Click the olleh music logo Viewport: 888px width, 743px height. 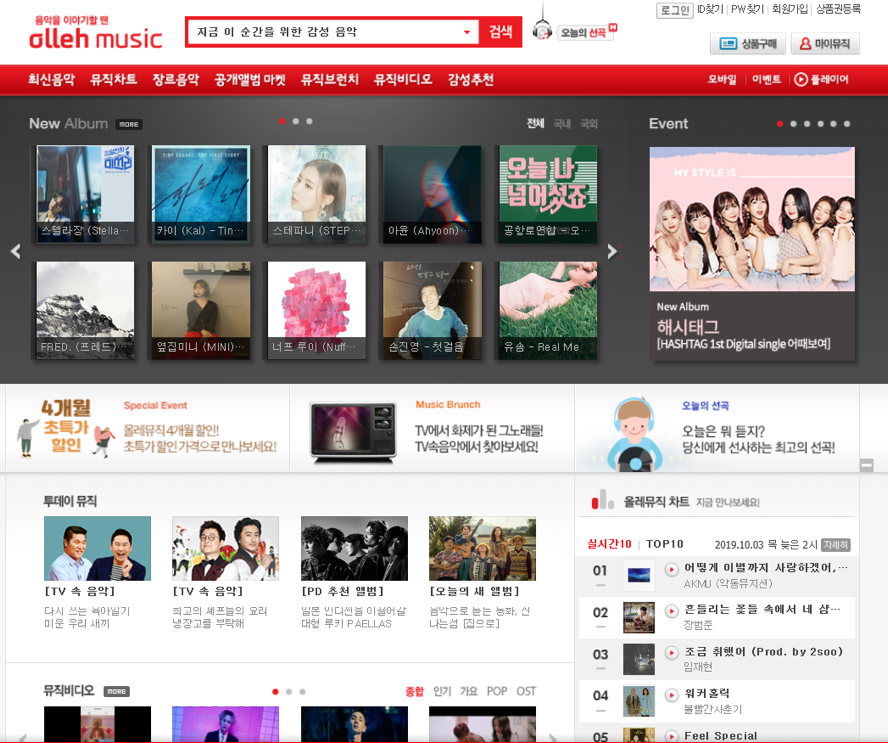point(96,33)
